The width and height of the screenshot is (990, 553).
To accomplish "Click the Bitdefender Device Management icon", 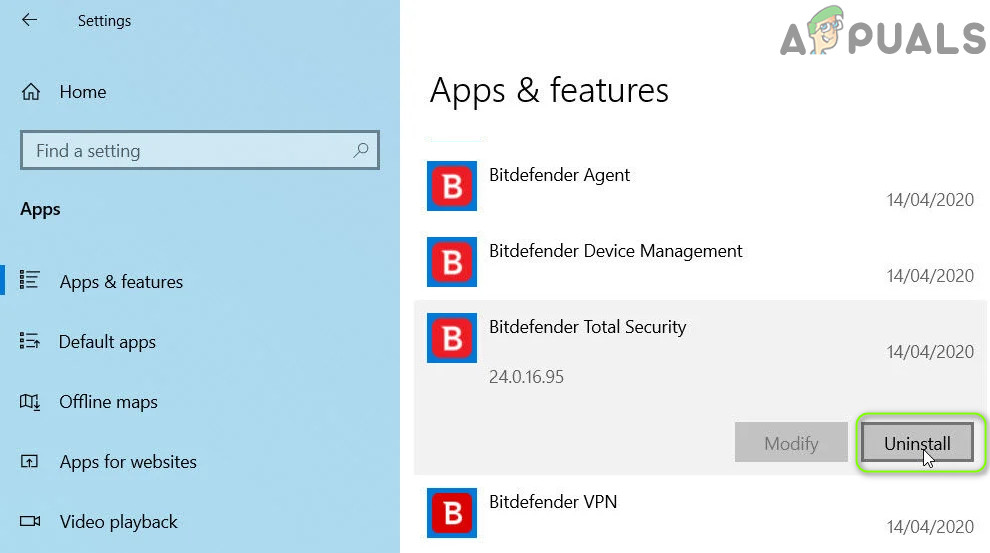I will 452,262.
